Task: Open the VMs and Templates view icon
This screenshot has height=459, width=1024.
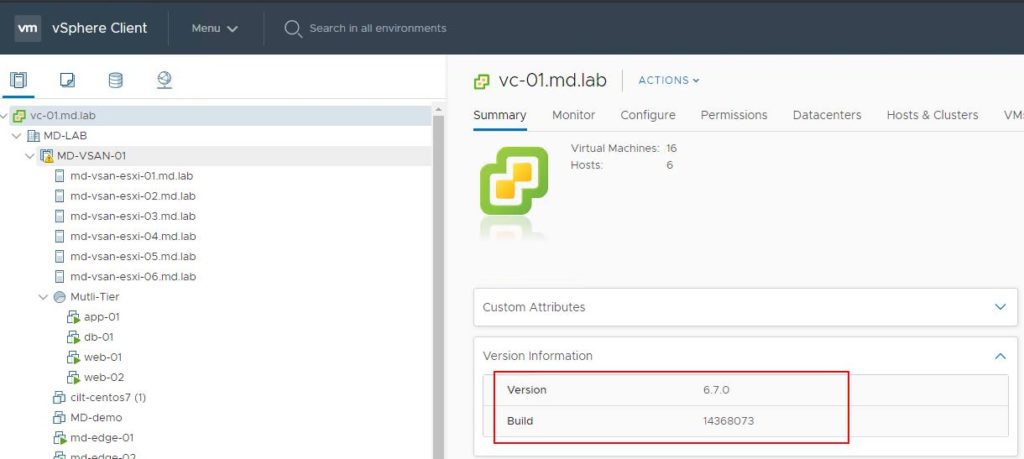Action: (x=67, y=80)
